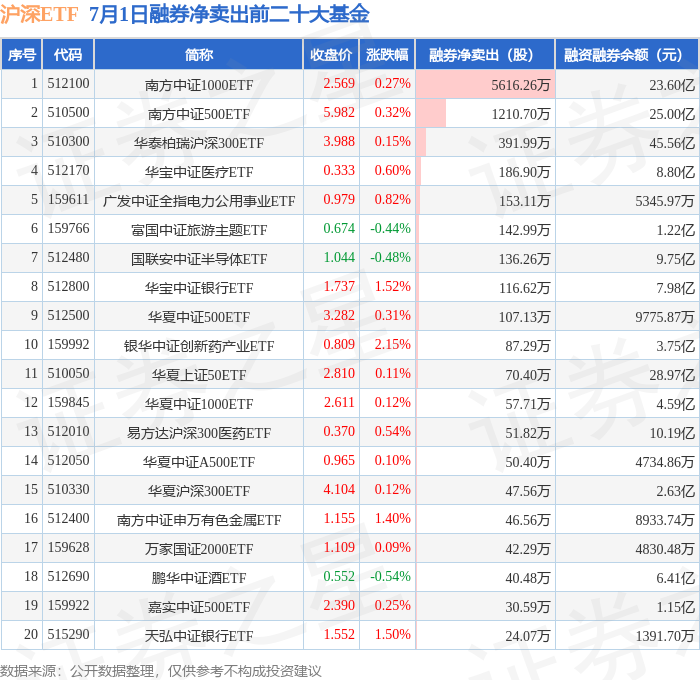The height and width of the screenshot is (680, 700).
Task: Click balance value 9775.87万
Action: pyautogui.click(x=665, y=317)
